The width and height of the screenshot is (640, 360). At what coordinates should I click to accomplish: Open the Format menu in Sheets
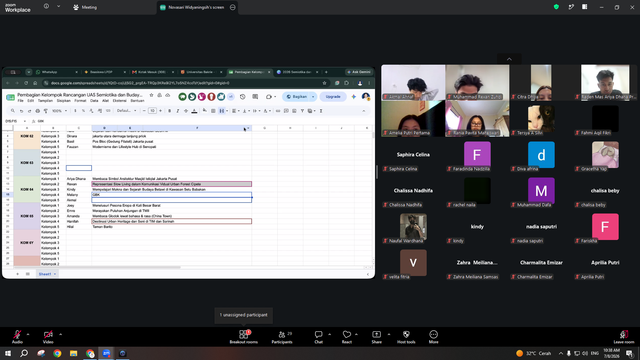(x=80, y=101)
